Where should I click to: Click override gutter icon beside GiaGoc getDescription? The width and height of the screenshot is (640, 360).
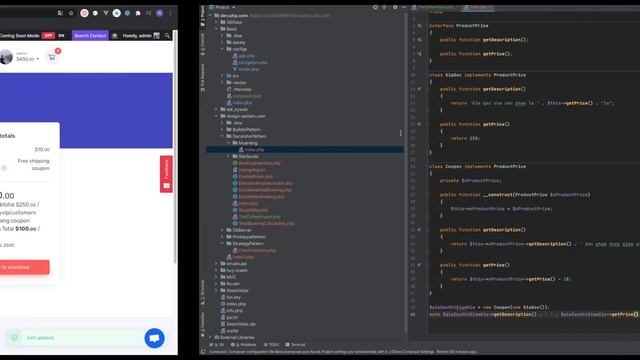(419, 89)
